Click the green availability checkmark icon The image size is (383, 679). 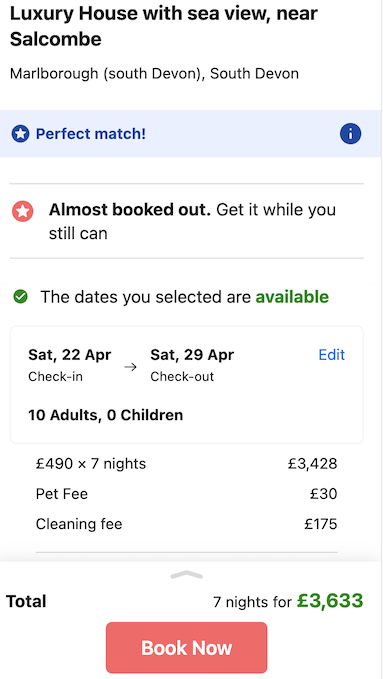[20, 297]
